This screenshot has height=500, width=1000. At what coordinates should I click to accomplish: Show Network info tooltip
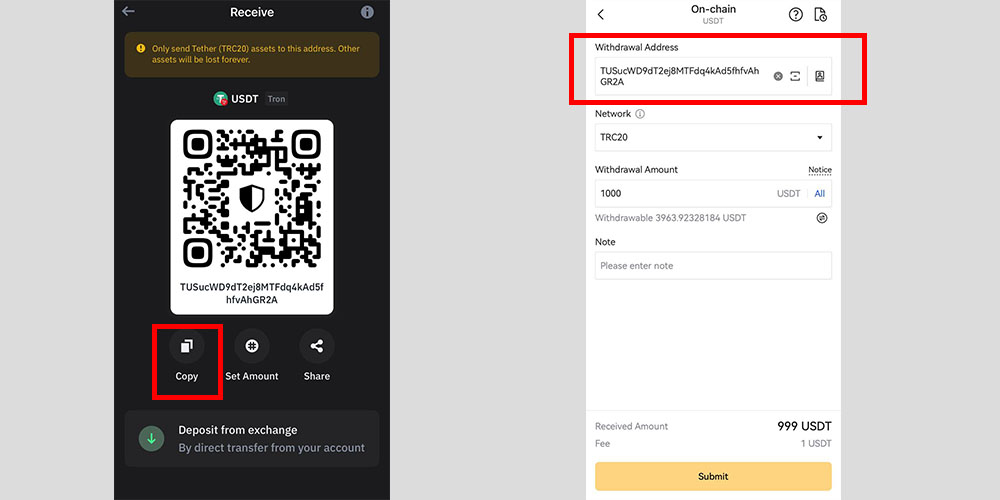click(640, 114)
